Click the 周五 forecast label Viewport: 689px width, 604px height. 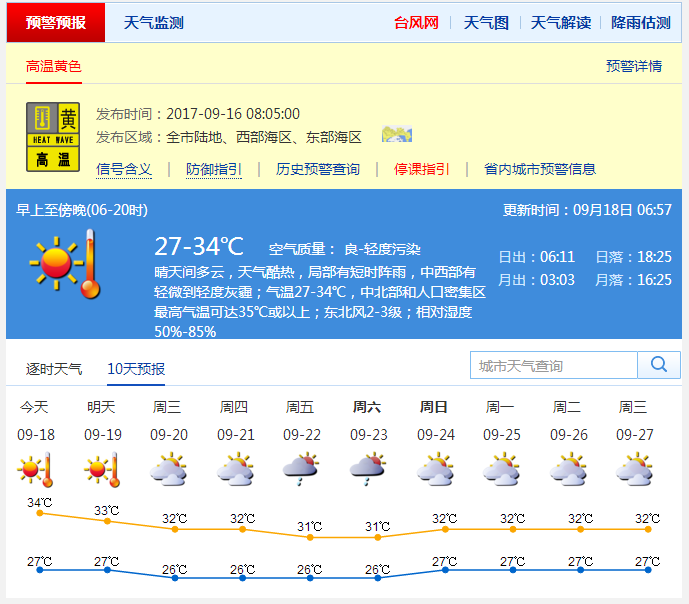click(x=300, y=407)
